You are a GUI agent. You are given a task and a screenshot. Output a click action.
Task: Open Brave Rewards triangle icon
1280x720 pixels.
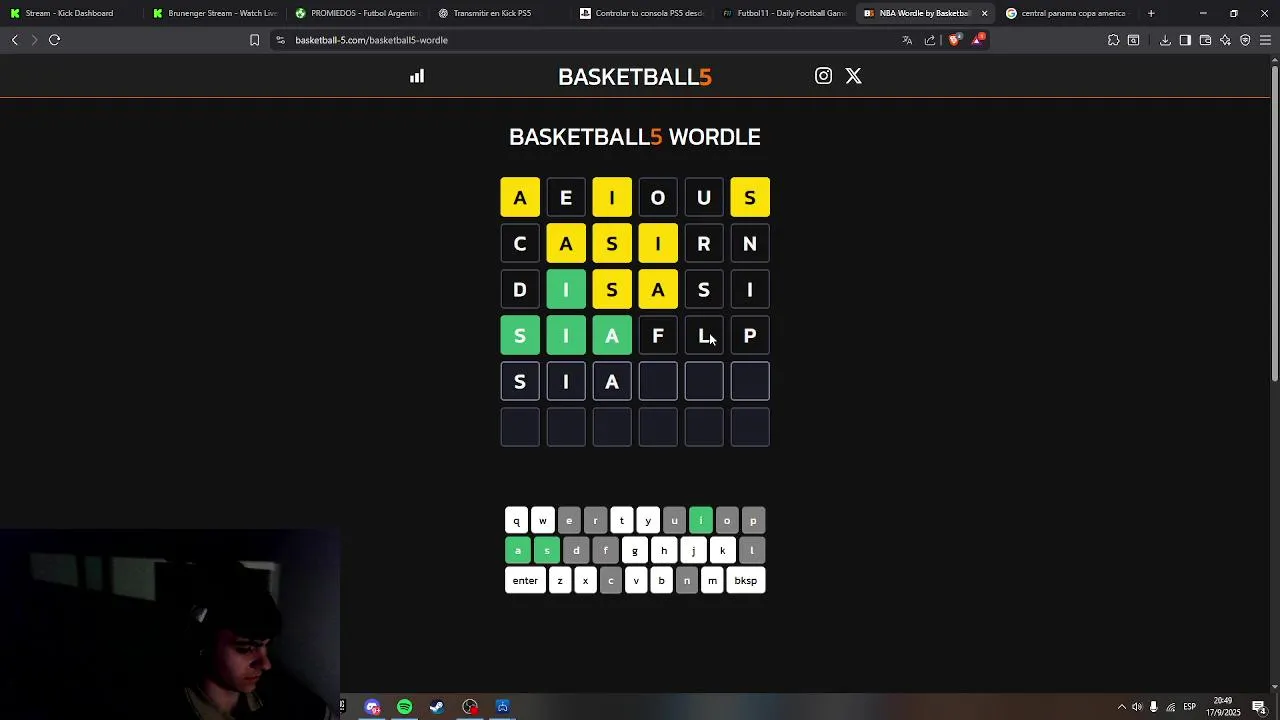click(x=977, y=40)
